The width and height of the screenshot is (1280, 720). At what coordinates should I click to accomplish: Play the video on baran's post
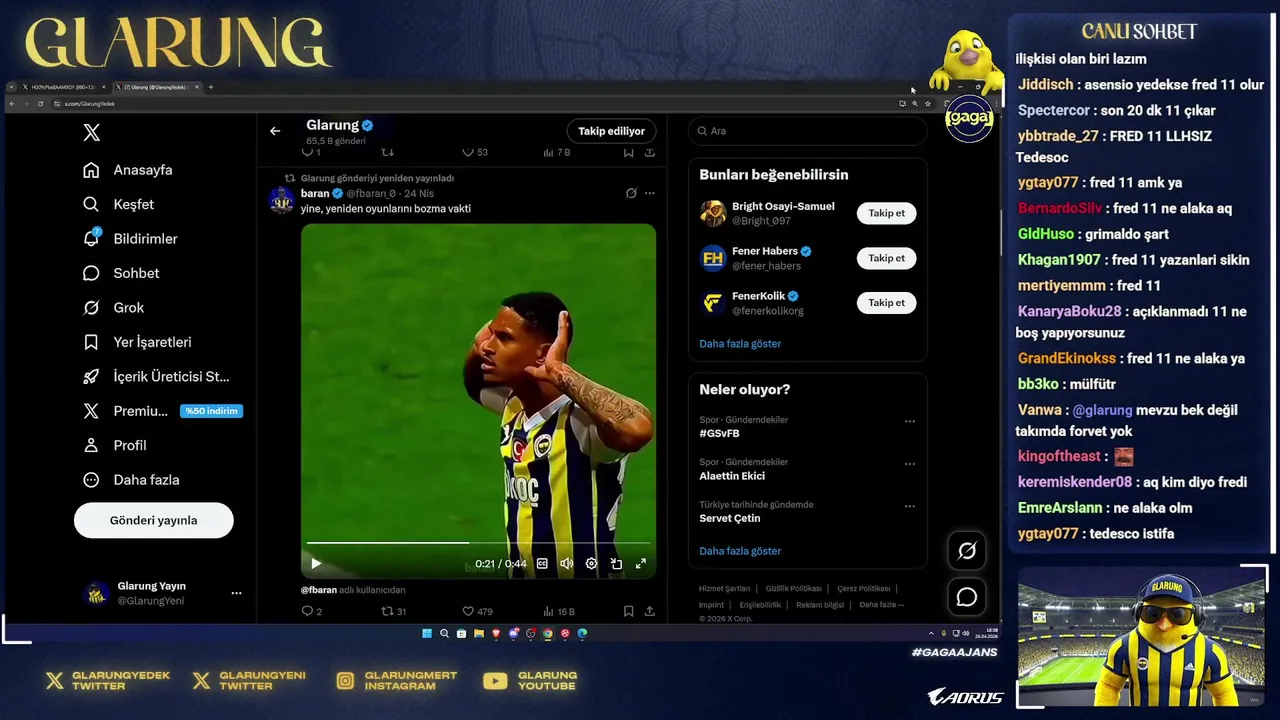pos(316,564)
